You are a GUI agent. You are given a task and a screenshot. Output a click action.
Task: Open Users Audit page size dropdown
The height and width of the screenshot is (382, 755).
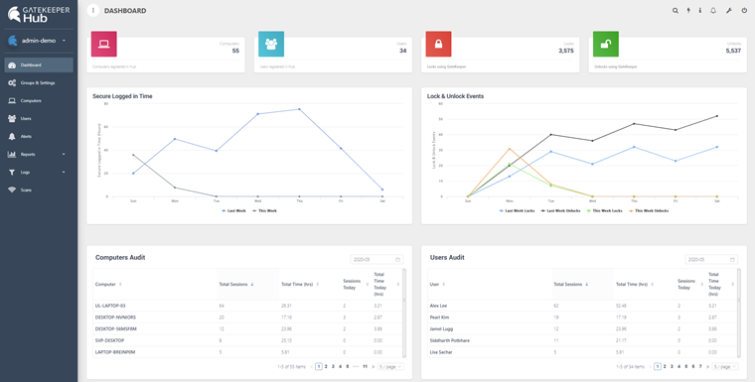click(x=725, y=367)
